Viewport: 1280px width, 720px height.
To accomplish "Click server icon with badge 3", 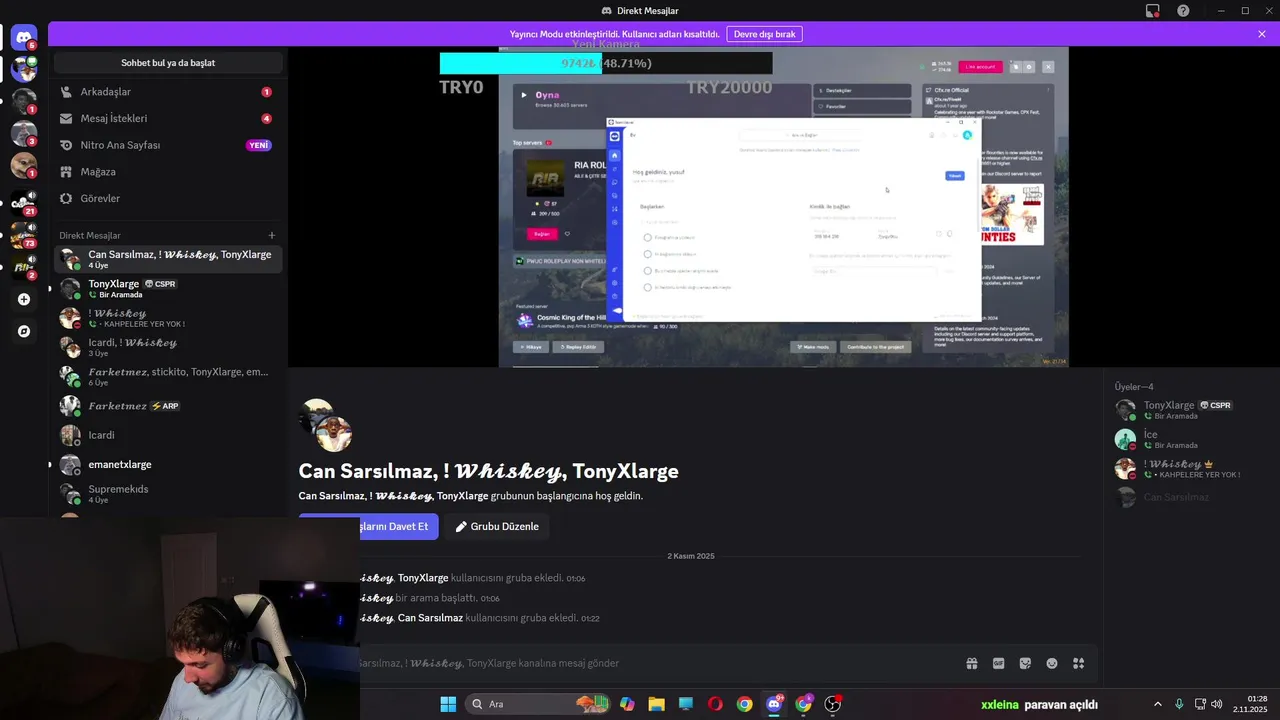I will (x=24, y=133).
